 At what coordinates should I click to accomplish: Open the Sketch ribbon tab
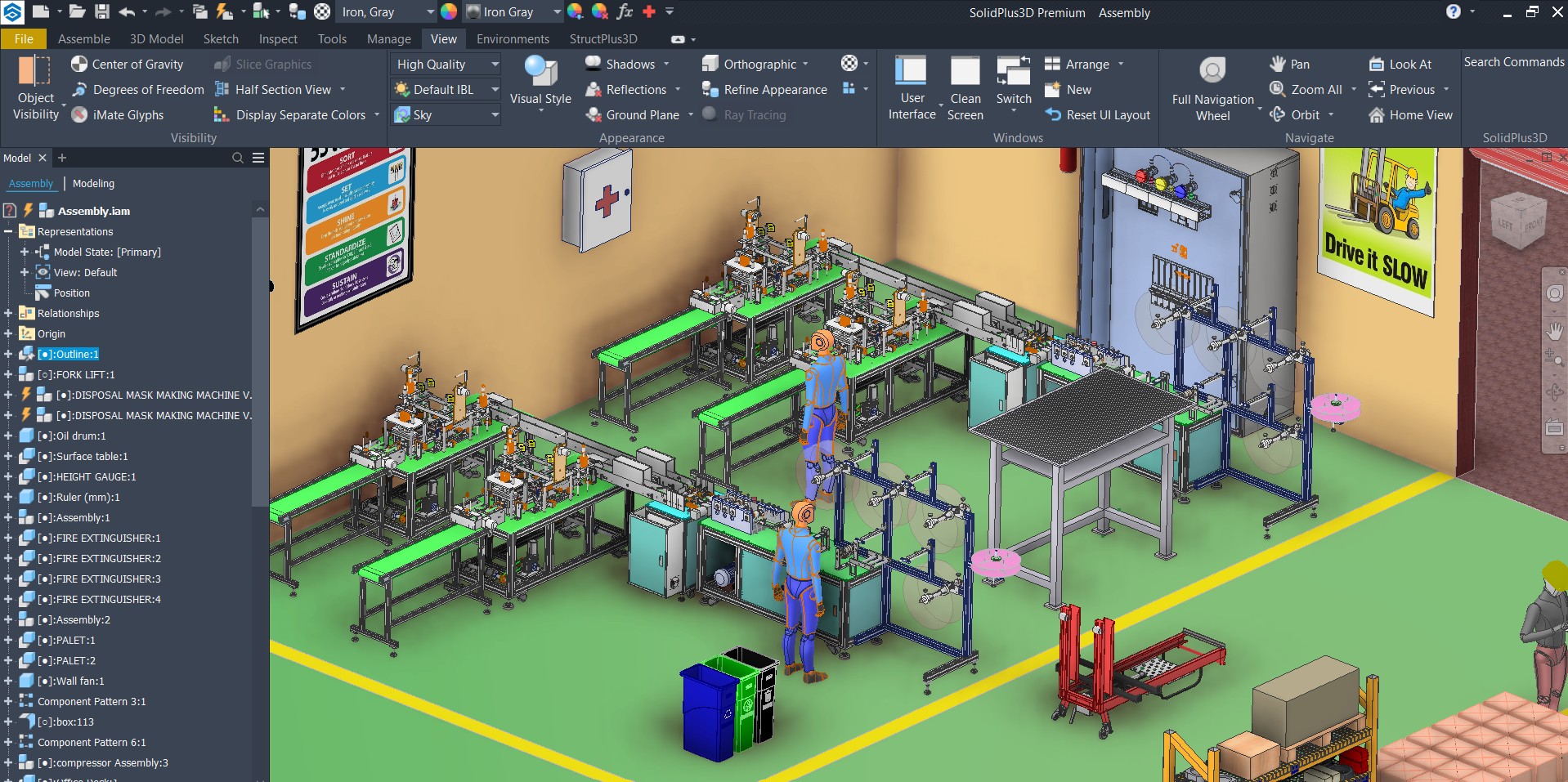pyautogui.click(x=221, y=38)
